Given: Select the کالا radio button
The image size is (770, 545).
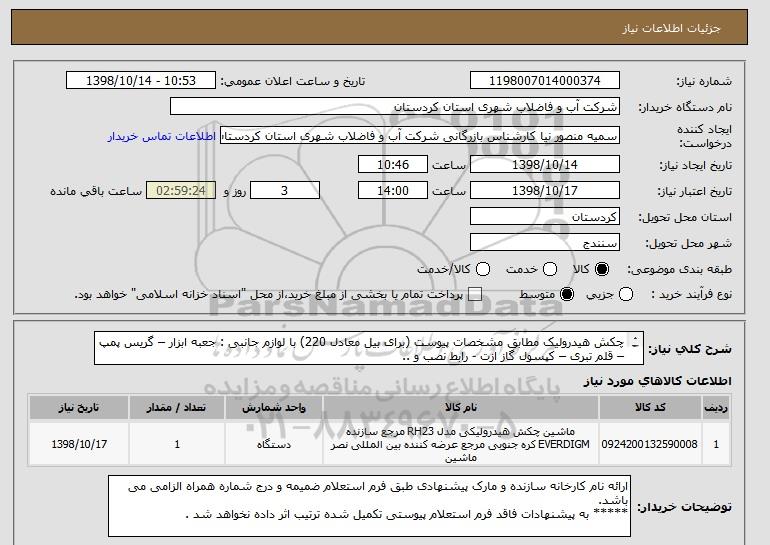Looking at the screenshot, I should click(602, 269).
